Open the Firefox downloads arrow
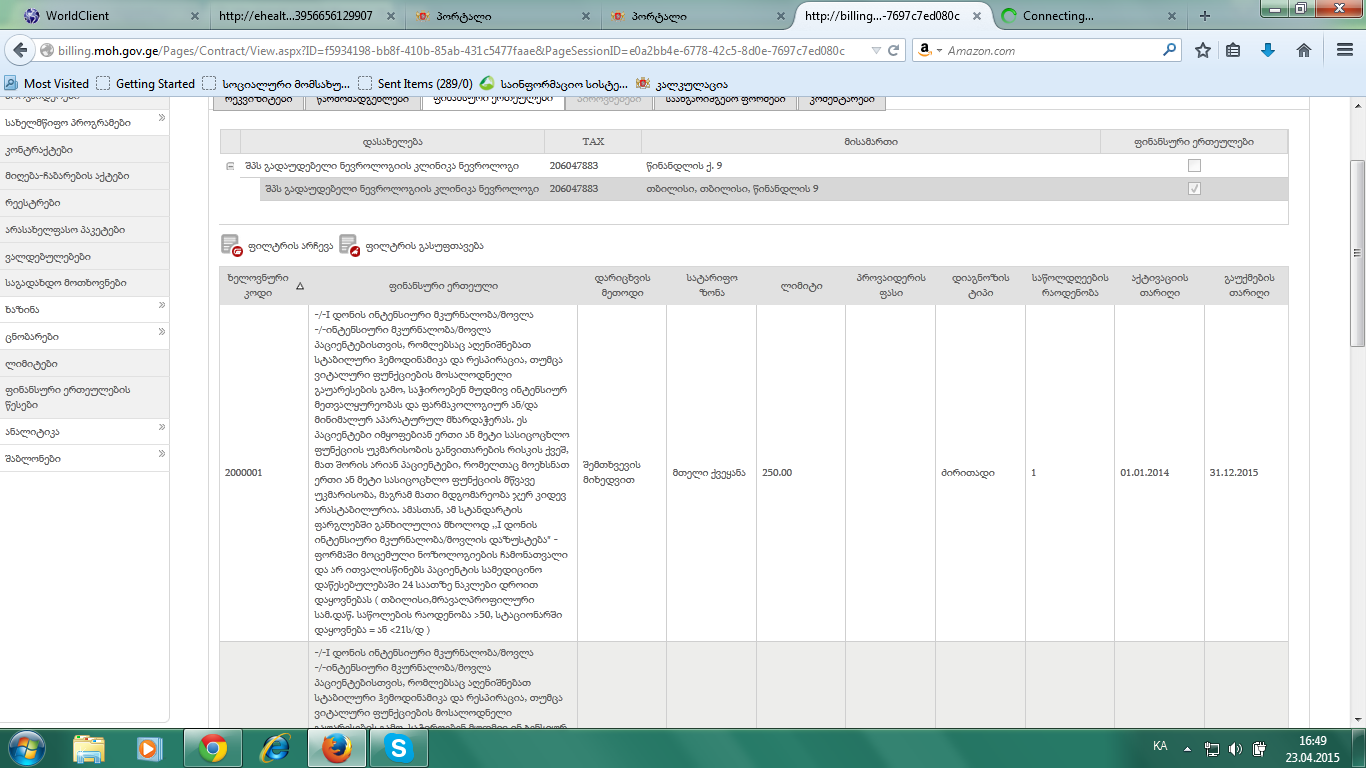The width and height of the screenshot is (1366, 768). point(1268,50)
